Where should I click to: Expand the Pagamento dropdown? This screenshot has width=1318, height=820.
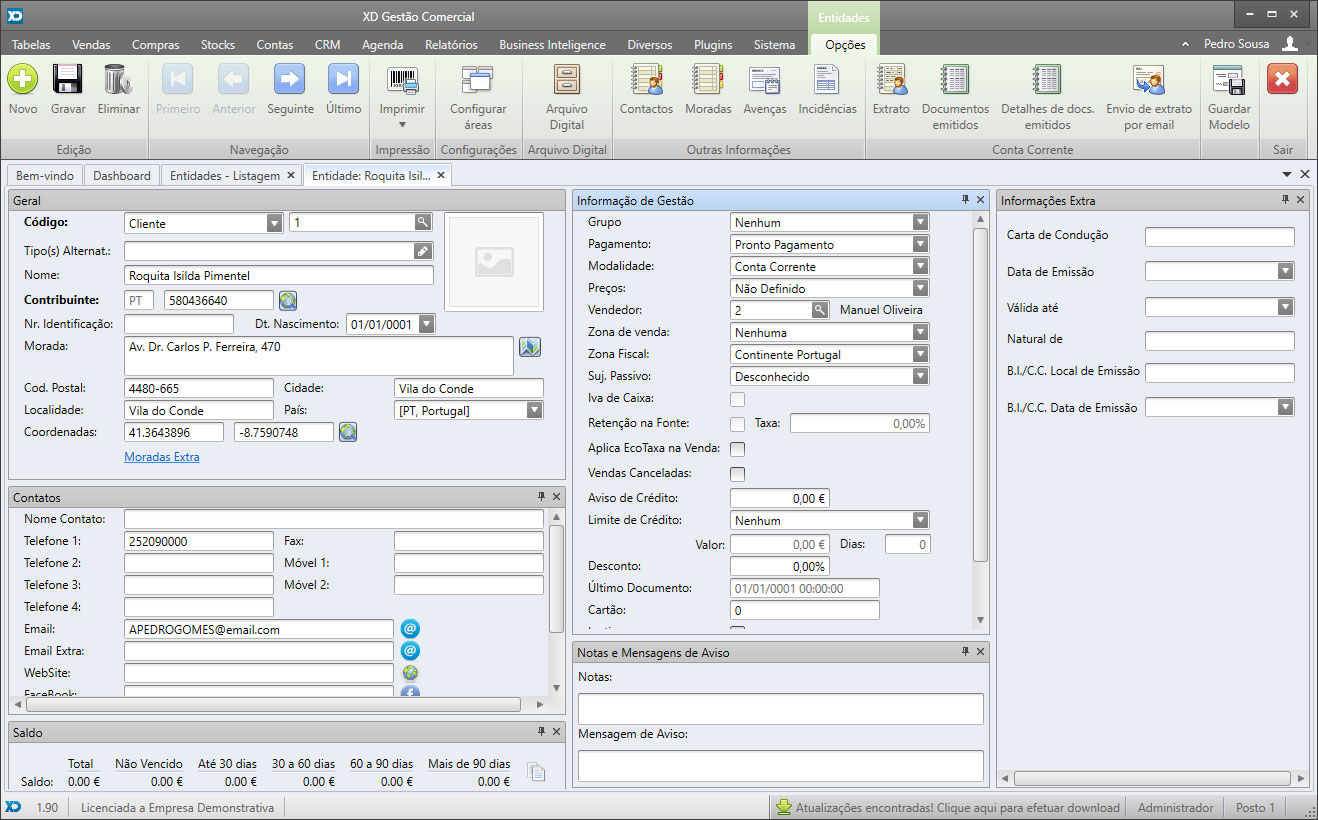click(920, 245)
